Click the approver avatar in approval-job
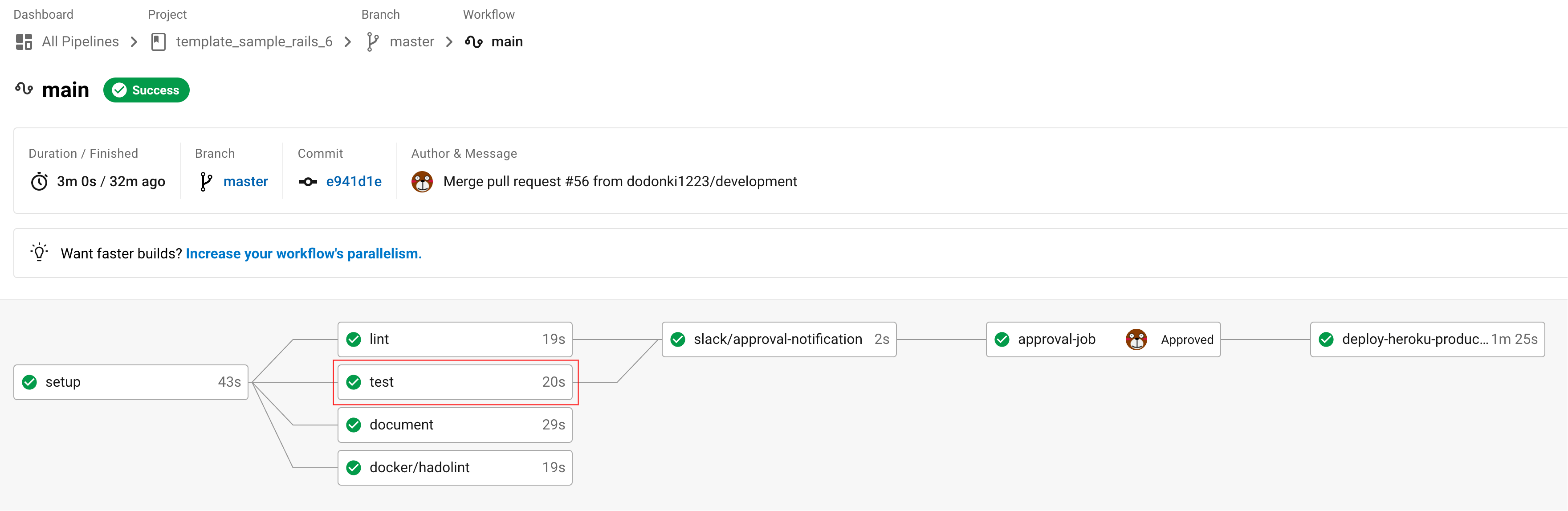This screenshot has width=1568, height=511. [x=1136, y=339]
